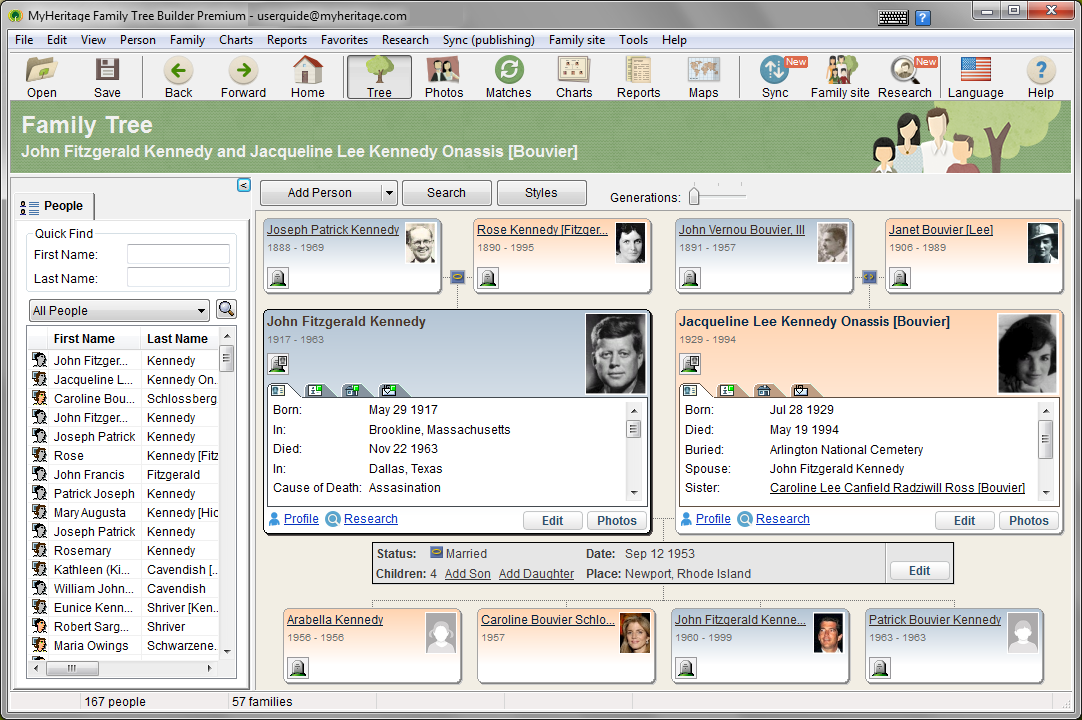This screenshot has height=720, width=1082.
Task: Open the Person menu
Action: click(138, 40)
